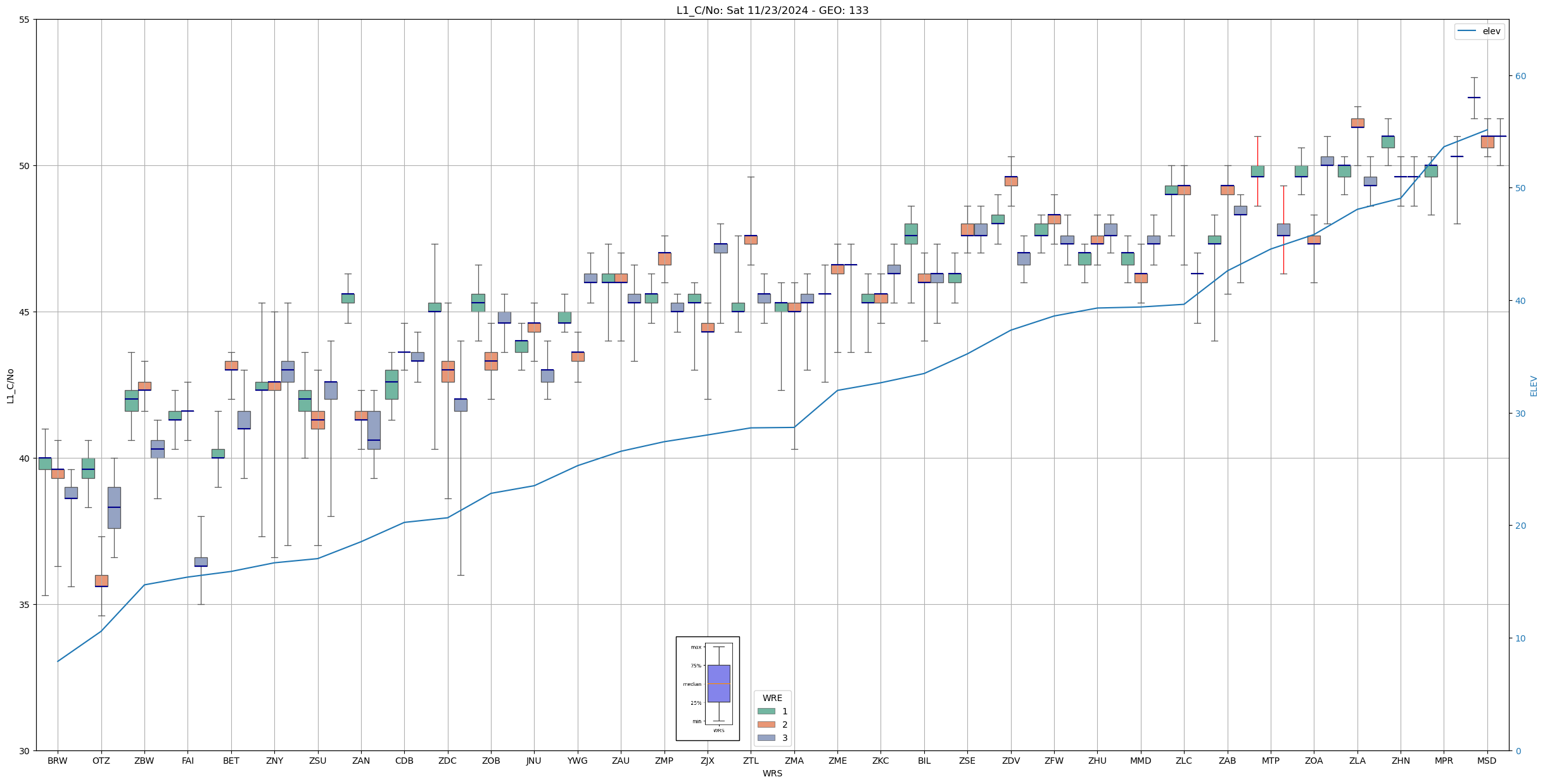This screenshot has height=784, width=1545.
Task: Click the MSD station tick label
Action: pyautogui.click(x=1487, y=761)
